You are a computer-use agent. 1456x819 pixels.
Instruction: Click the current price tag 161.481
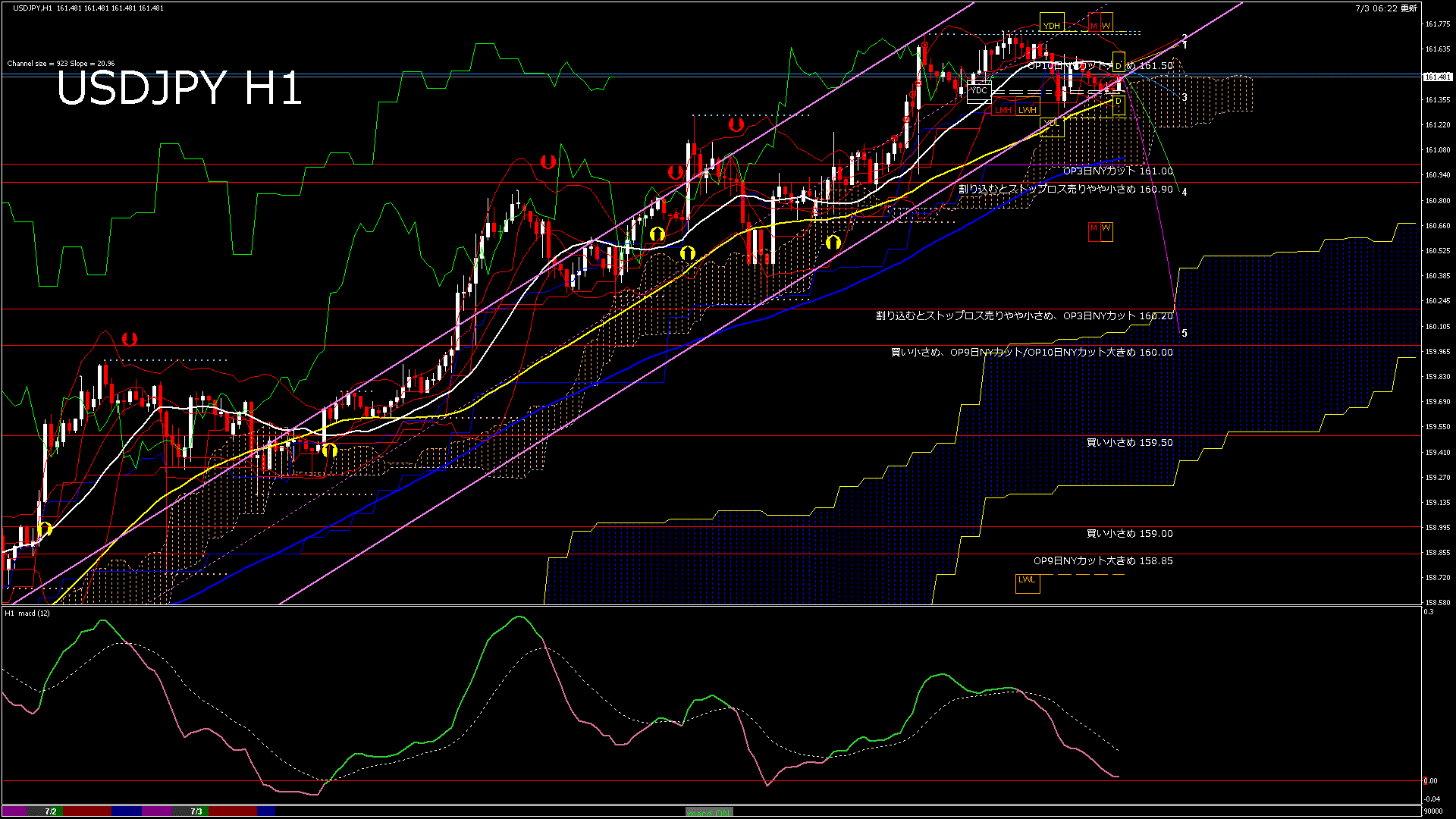point(1437,77)
